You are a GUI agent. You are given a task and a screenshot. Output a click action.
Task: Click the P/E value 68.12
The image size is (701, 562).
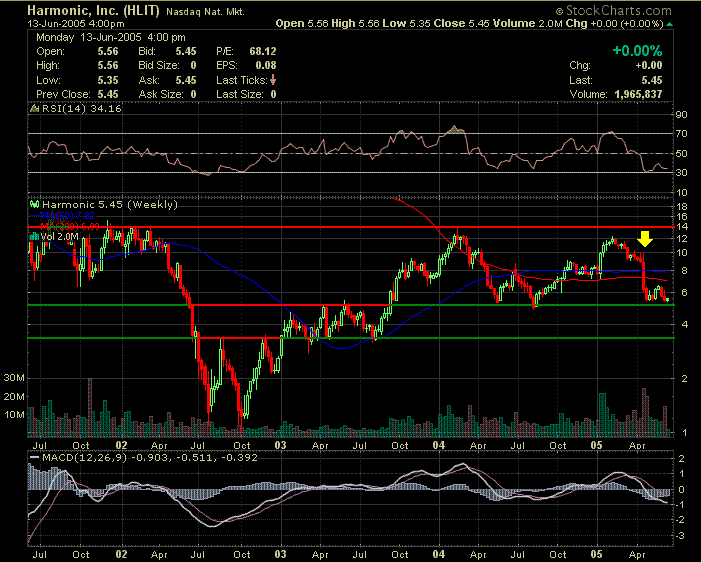(263, 51)
